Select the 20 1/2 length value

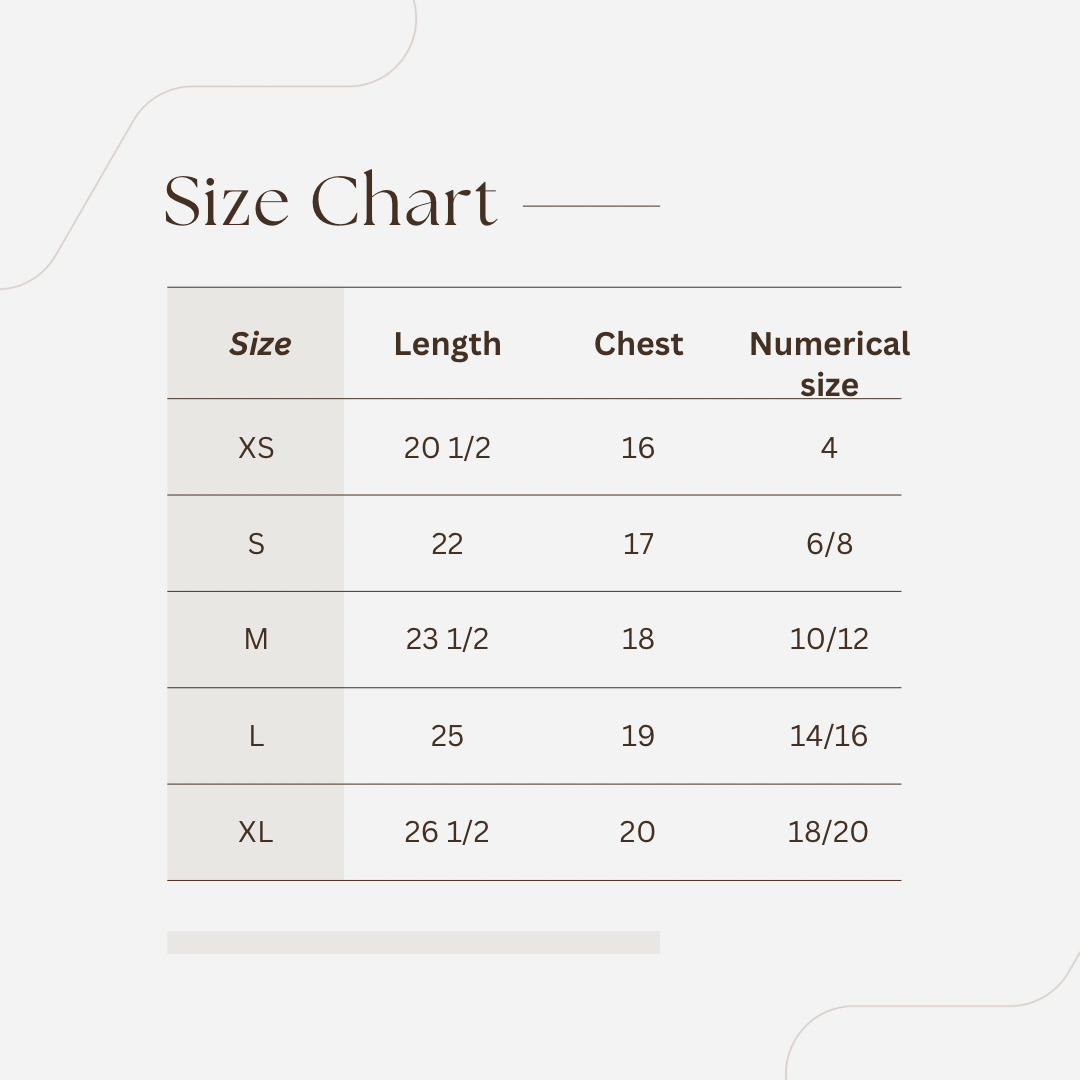(x=447, y=448)
